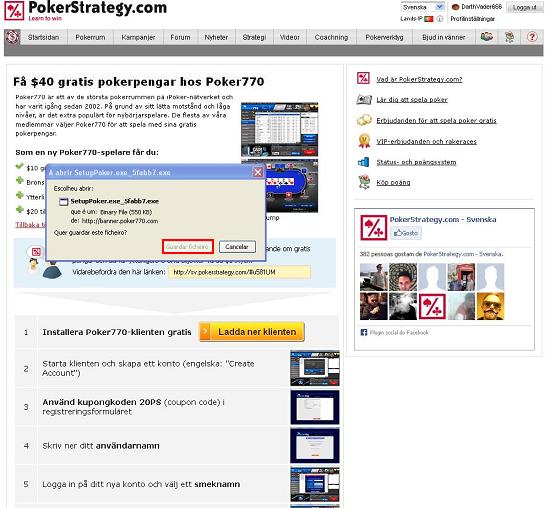Open the Poker770 lobby screenshot thumbnail
Viewport: 555px width, 508px height.
click(x=279, y=130)
